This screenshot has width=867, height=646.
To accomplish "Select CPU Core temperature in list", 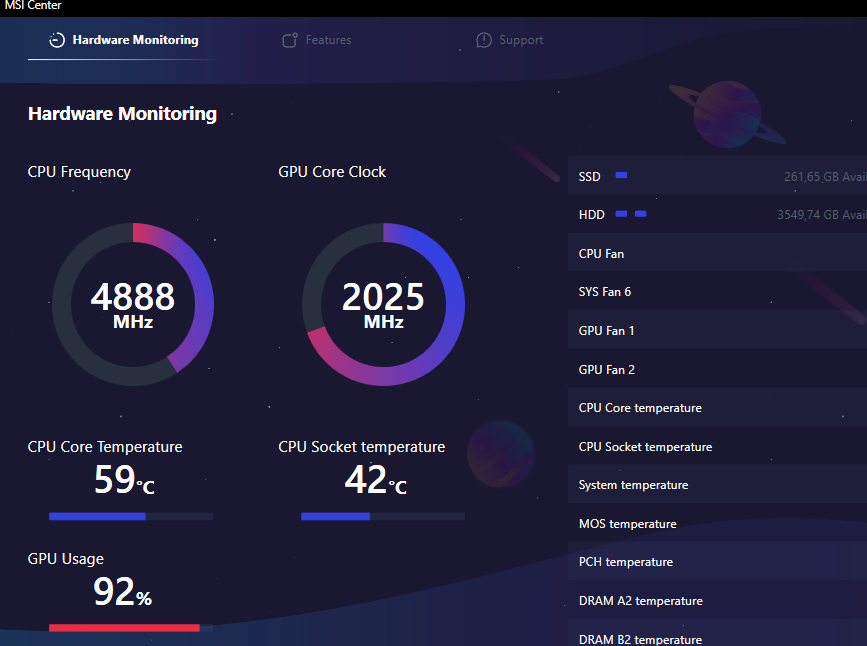I will (717, 408).
